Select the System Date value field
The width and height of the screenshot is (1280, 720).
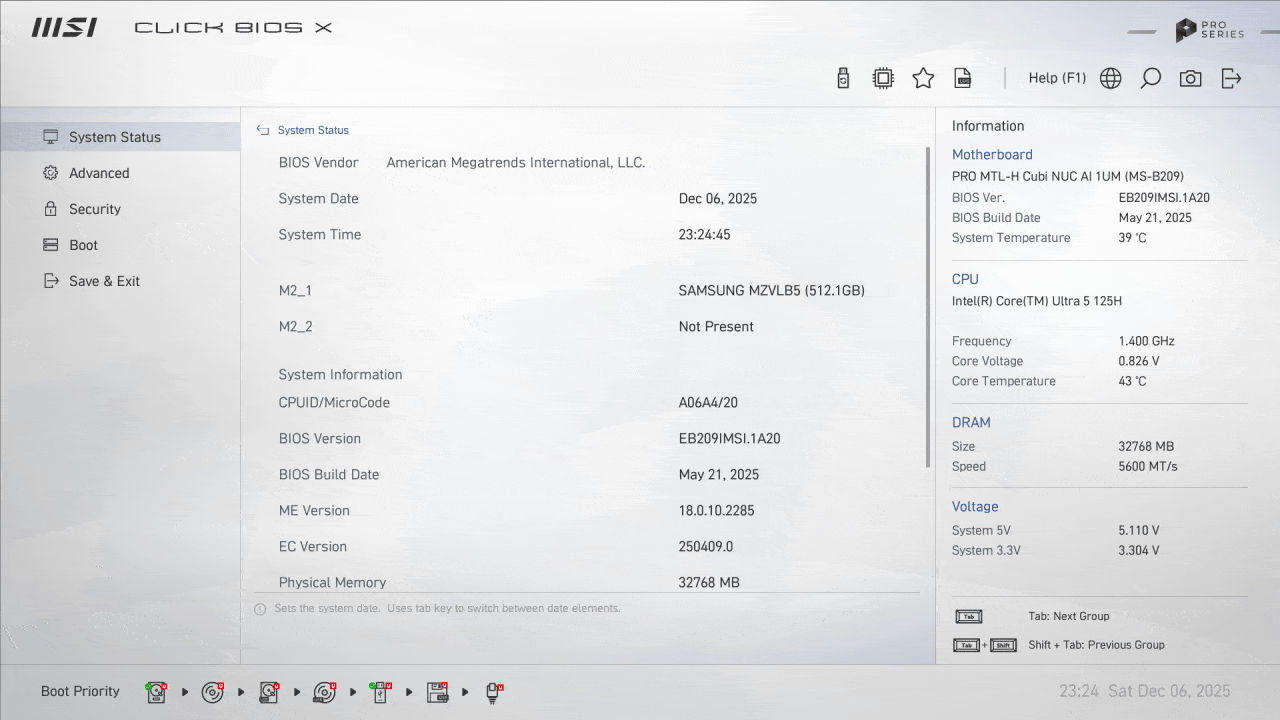717,199
